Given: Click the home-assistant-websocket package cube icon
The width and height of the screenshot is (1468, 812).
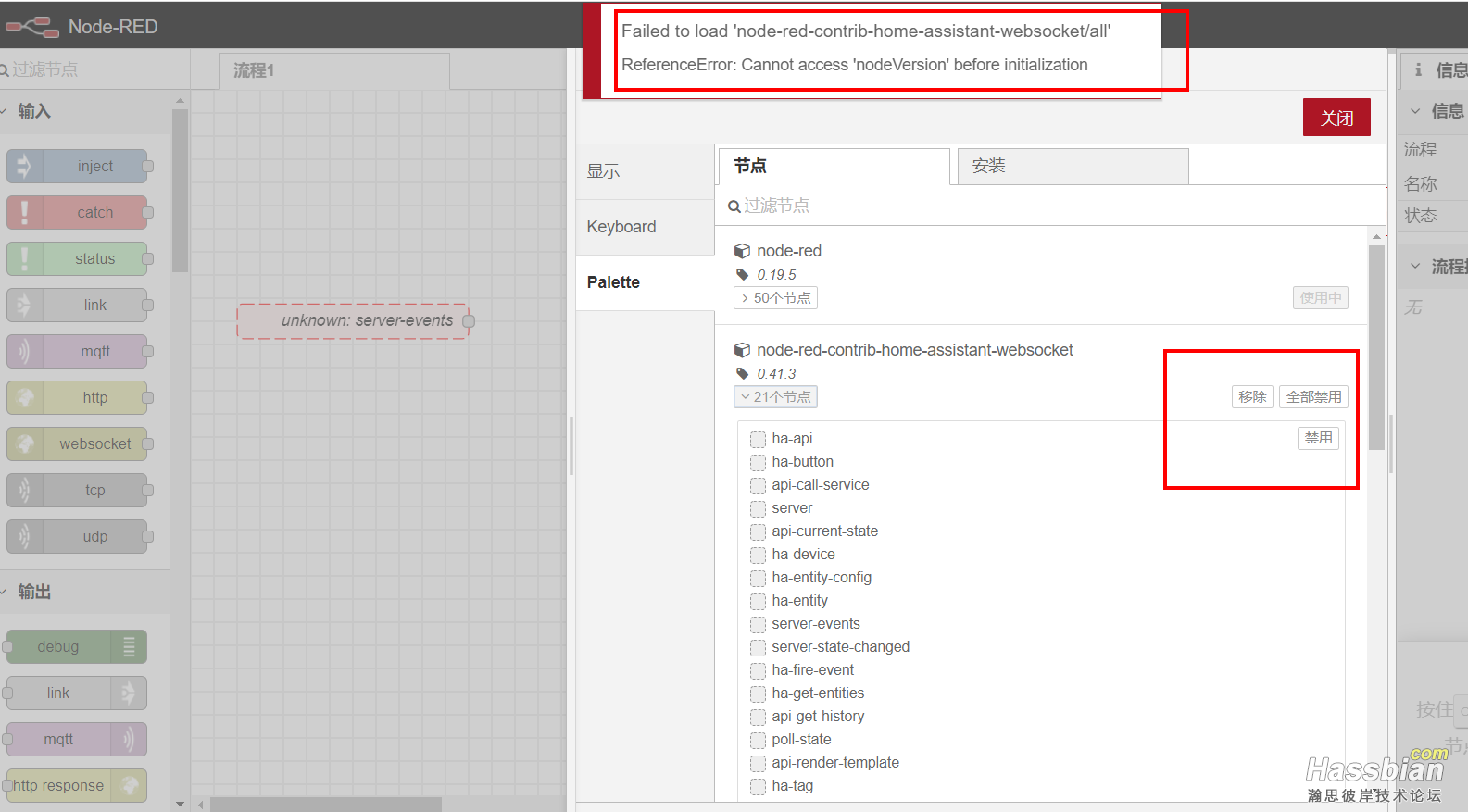Looking at the screenshot, I should (742, 350).
